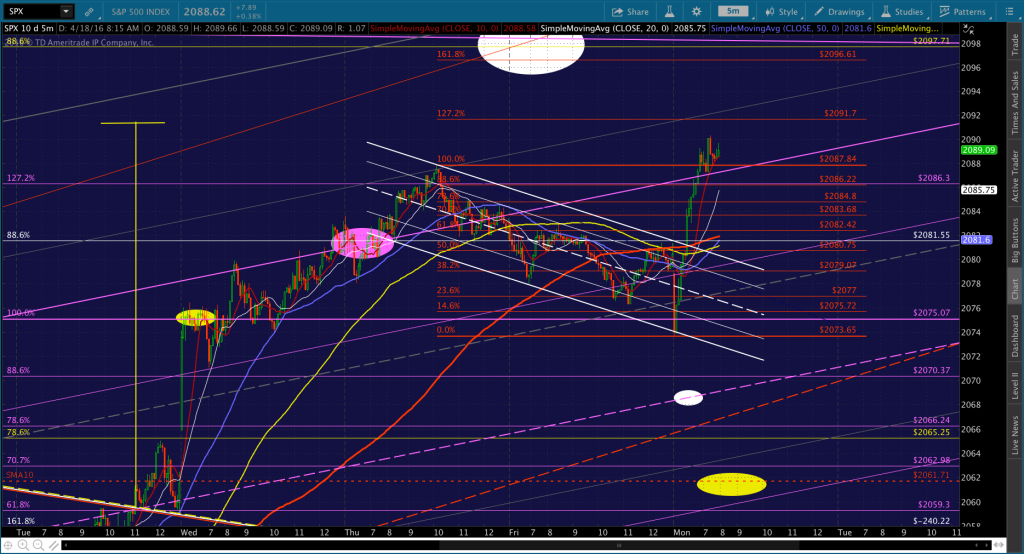Click the $2070.37 level label
The image size is (1024, 554).
click(x=931, y=370)
